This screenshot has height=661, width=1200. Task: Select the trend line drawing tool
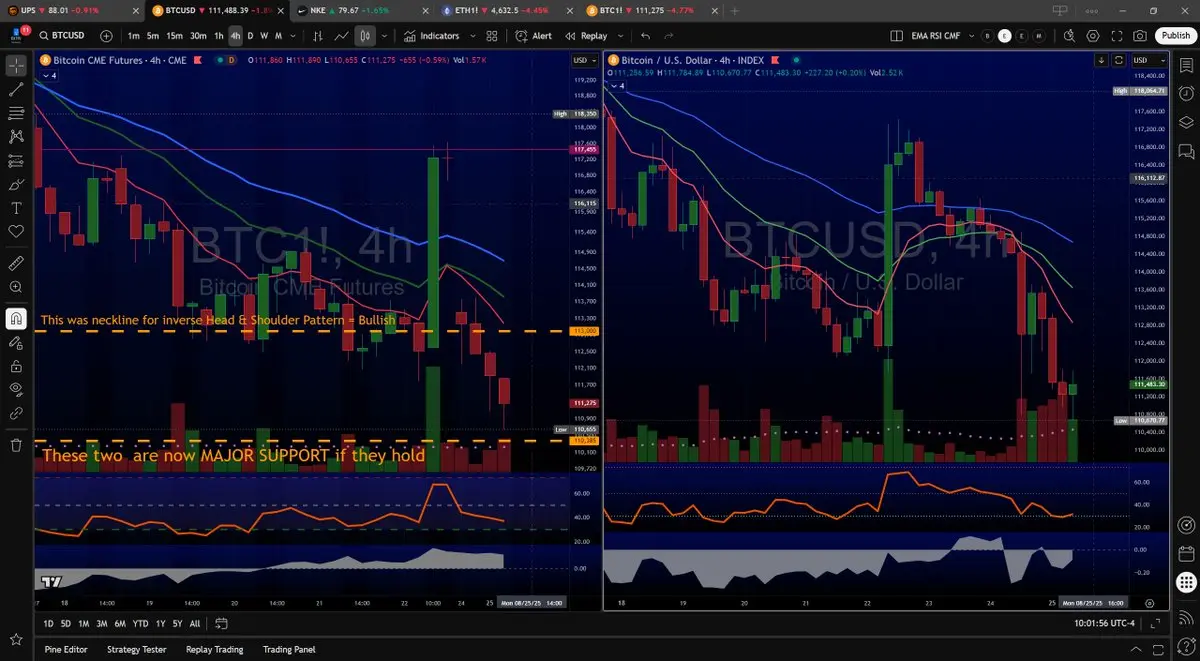[x=16, y=89]
